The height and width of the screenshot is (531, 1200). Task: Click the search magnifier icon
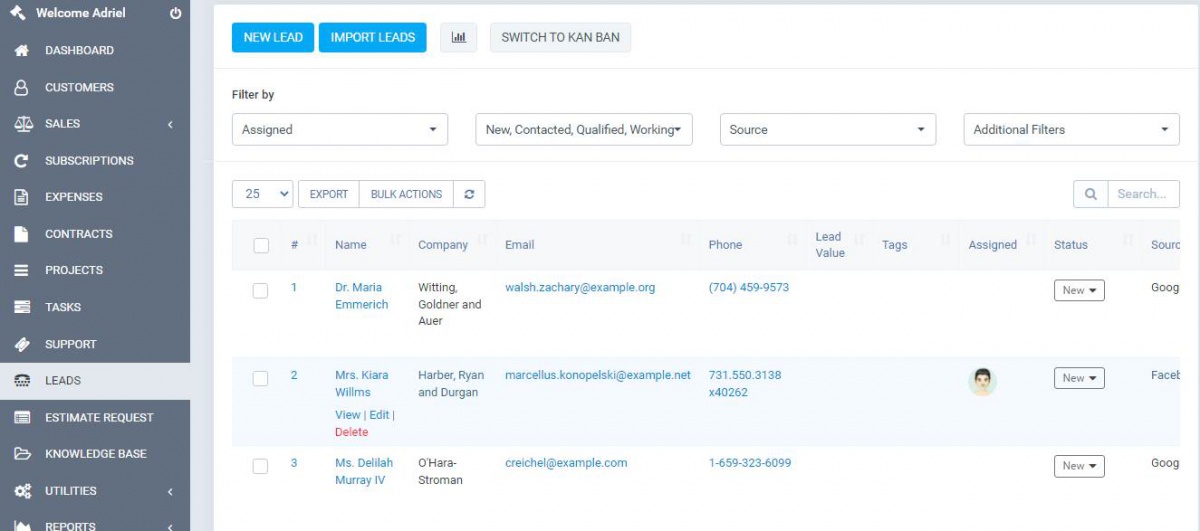coord(1090,194)
